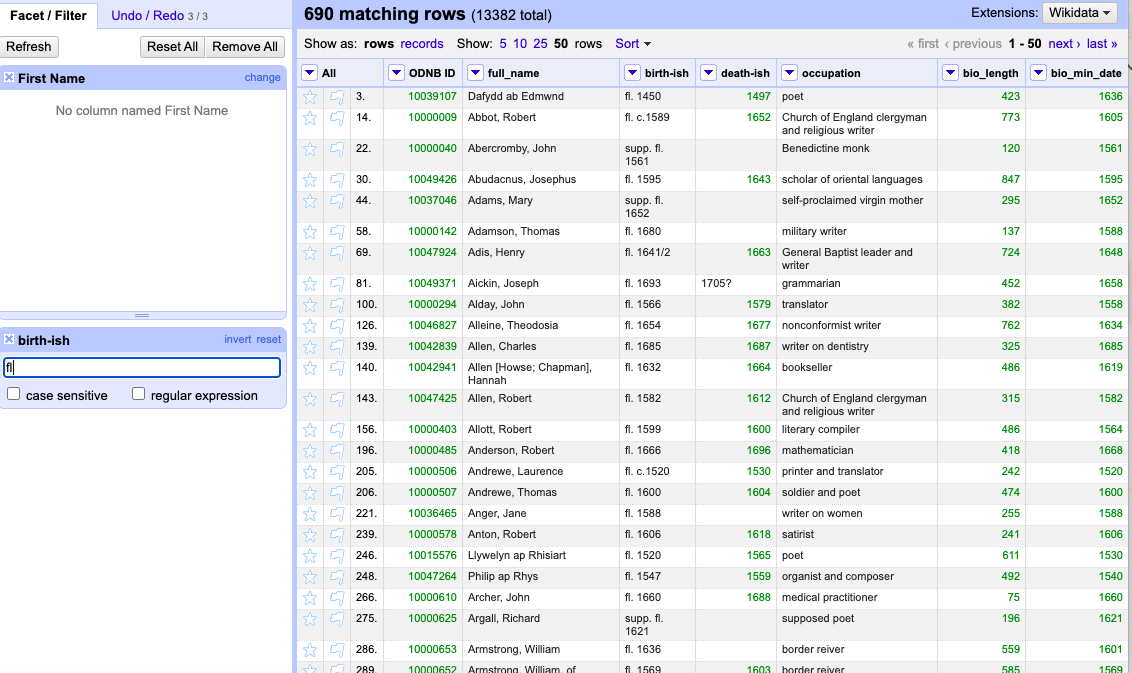Star the Andrewe, Laurence row
Image resolution: width=1132 pixels, height=673 pixels.
(310, 472)
